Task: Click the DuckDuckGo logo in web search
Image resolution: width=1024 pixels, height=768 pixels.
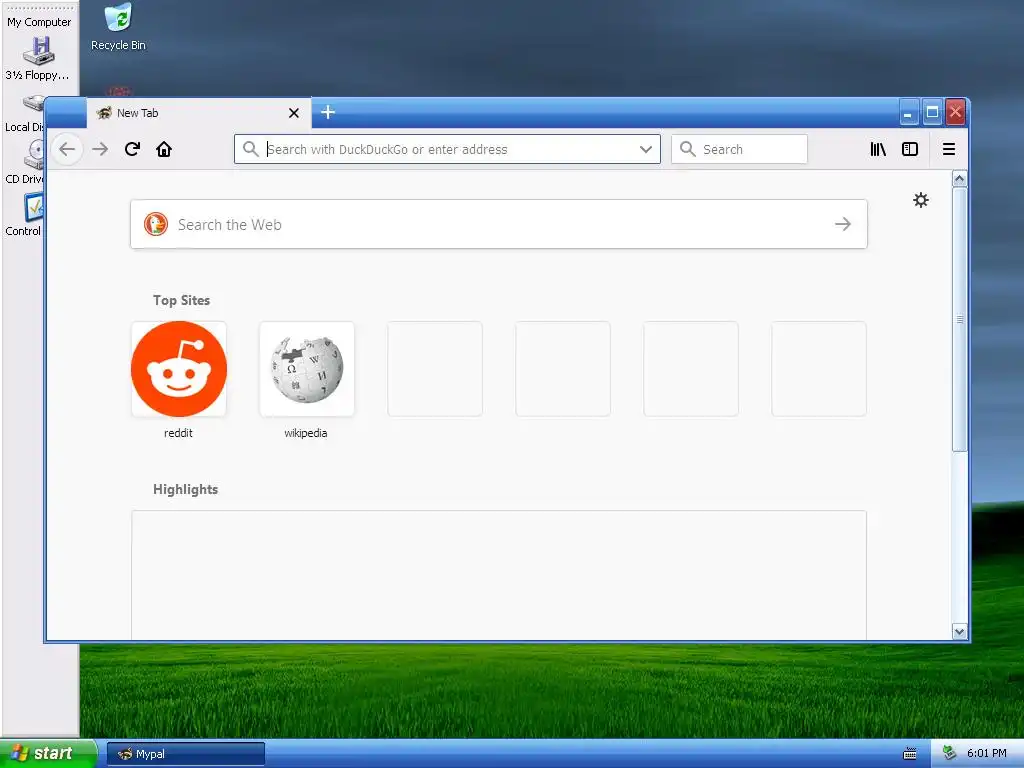Action: pyautogui.click(x=156, y=224)
